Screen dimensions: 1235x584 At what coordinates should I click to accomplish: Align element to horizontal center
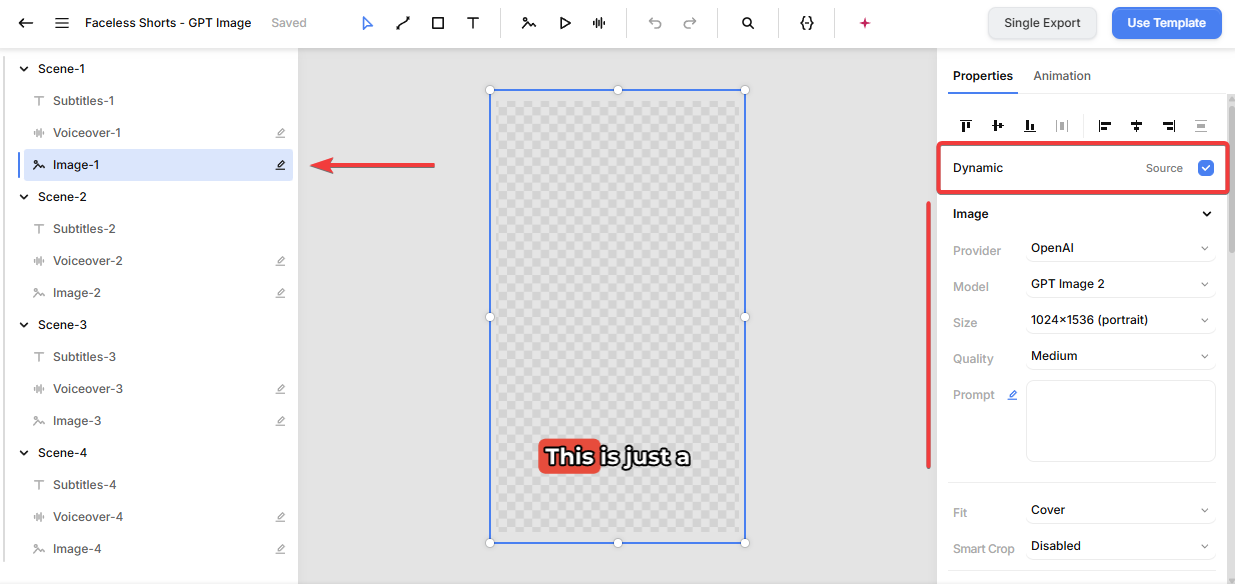[x=1137, y=126]
